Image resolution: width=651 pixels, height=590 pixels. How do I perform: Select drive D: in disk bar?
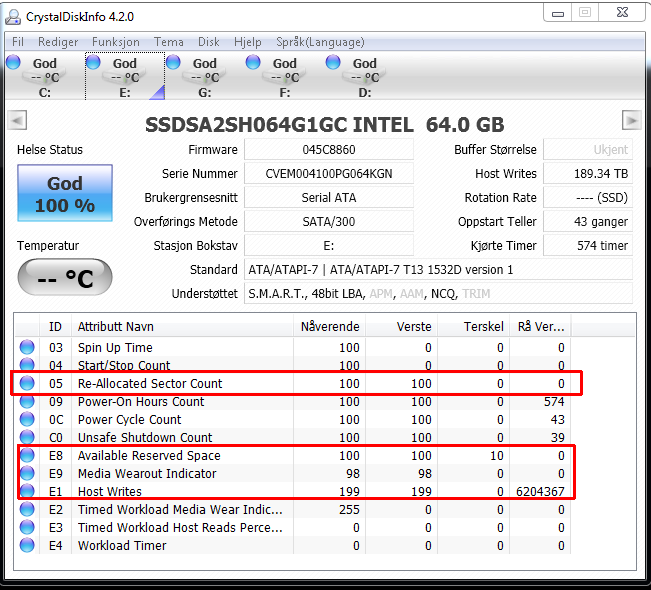tap(365, 76)
